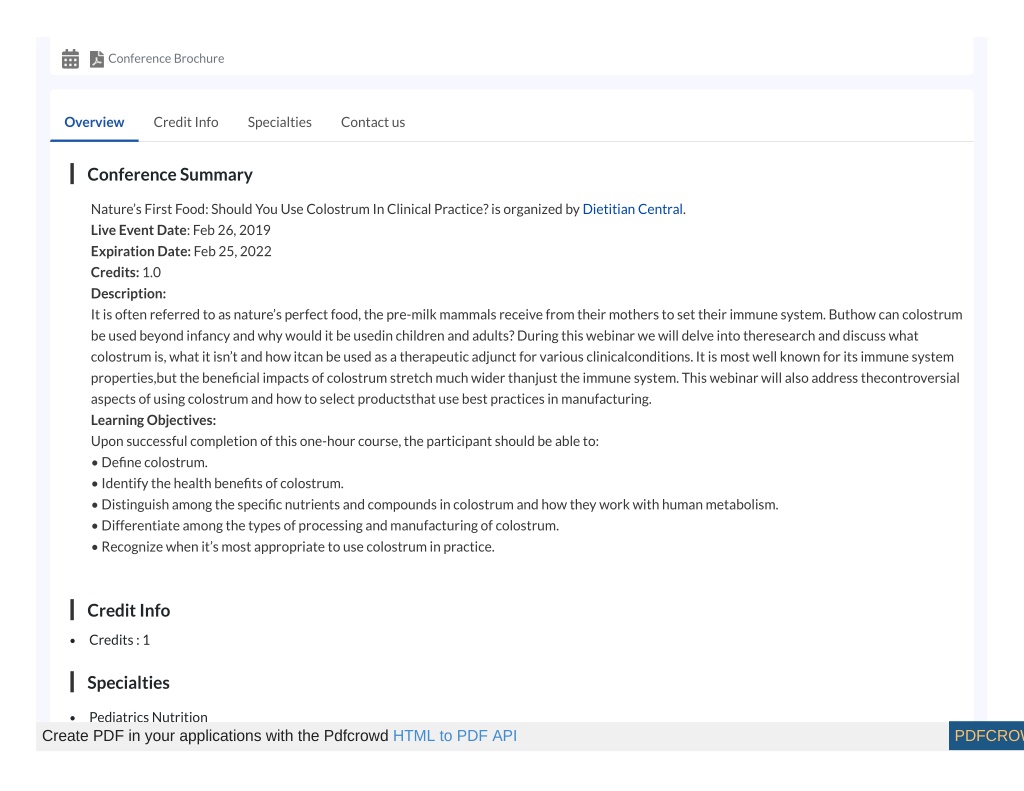Click the 'Pediatrics Nutrition' list item
The height and width of the screenshot is (791, 1024).
[148, 717]
